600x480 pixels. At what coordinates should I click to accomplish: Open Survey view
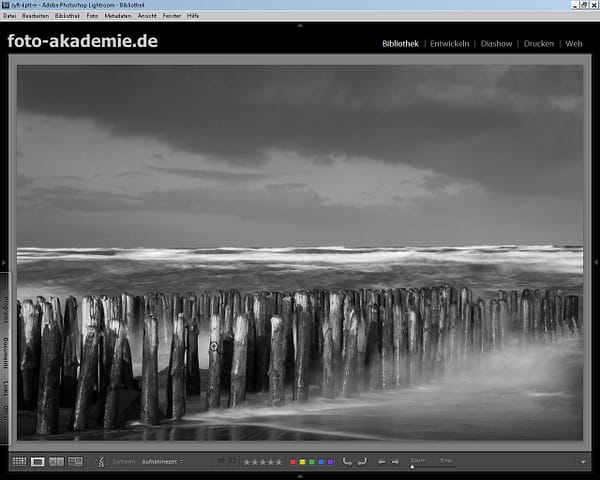pos(75,462)
